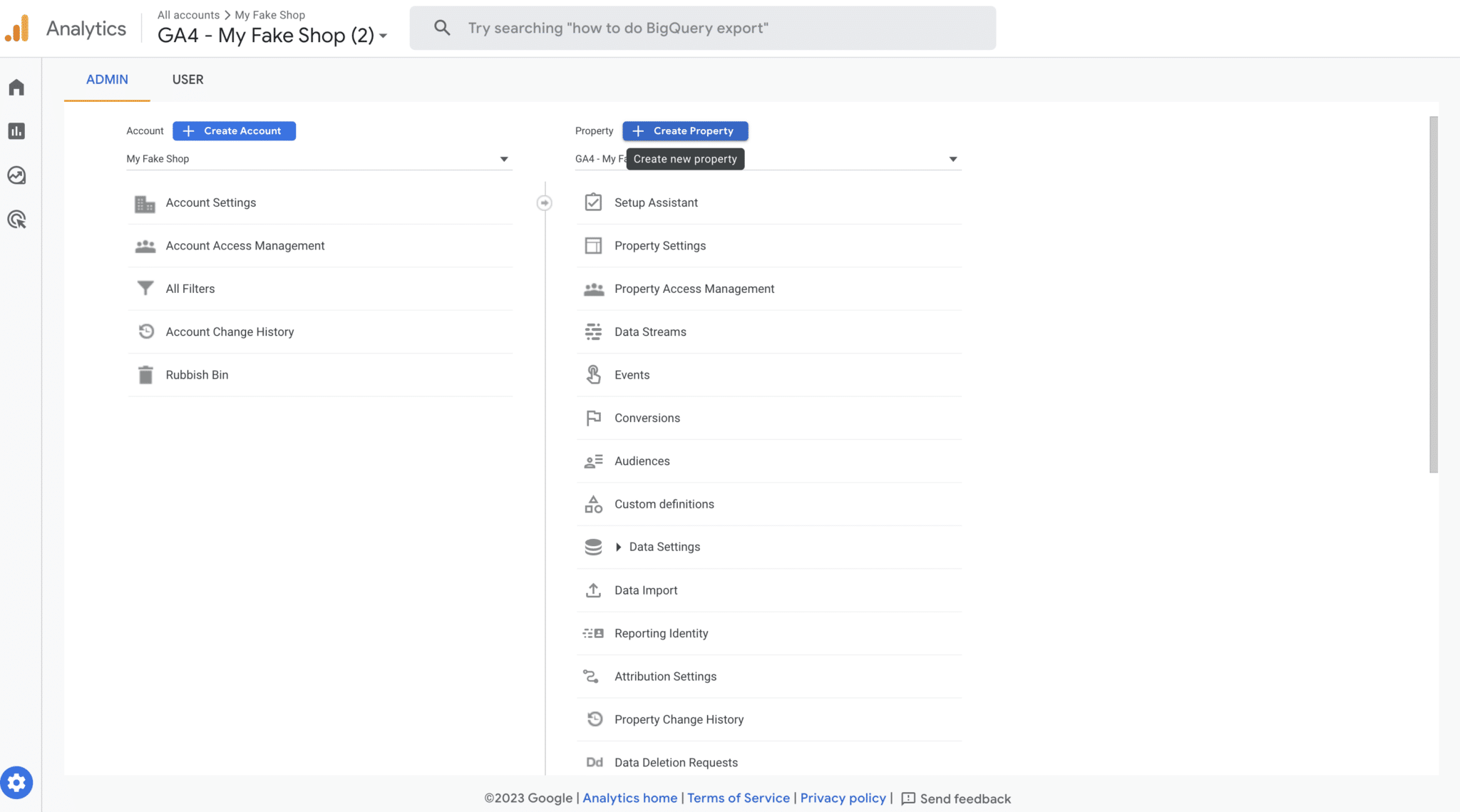The width and height of the screenshot is (1460, 812).
Task: Expand the Data Settings section
Action: coord(618,547)
